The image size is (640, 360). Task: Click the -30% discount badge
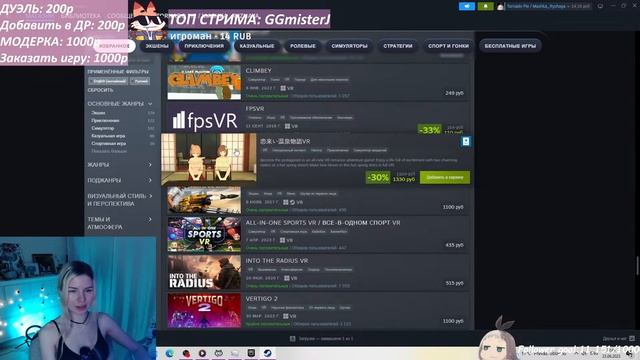(x=378, y=178)
